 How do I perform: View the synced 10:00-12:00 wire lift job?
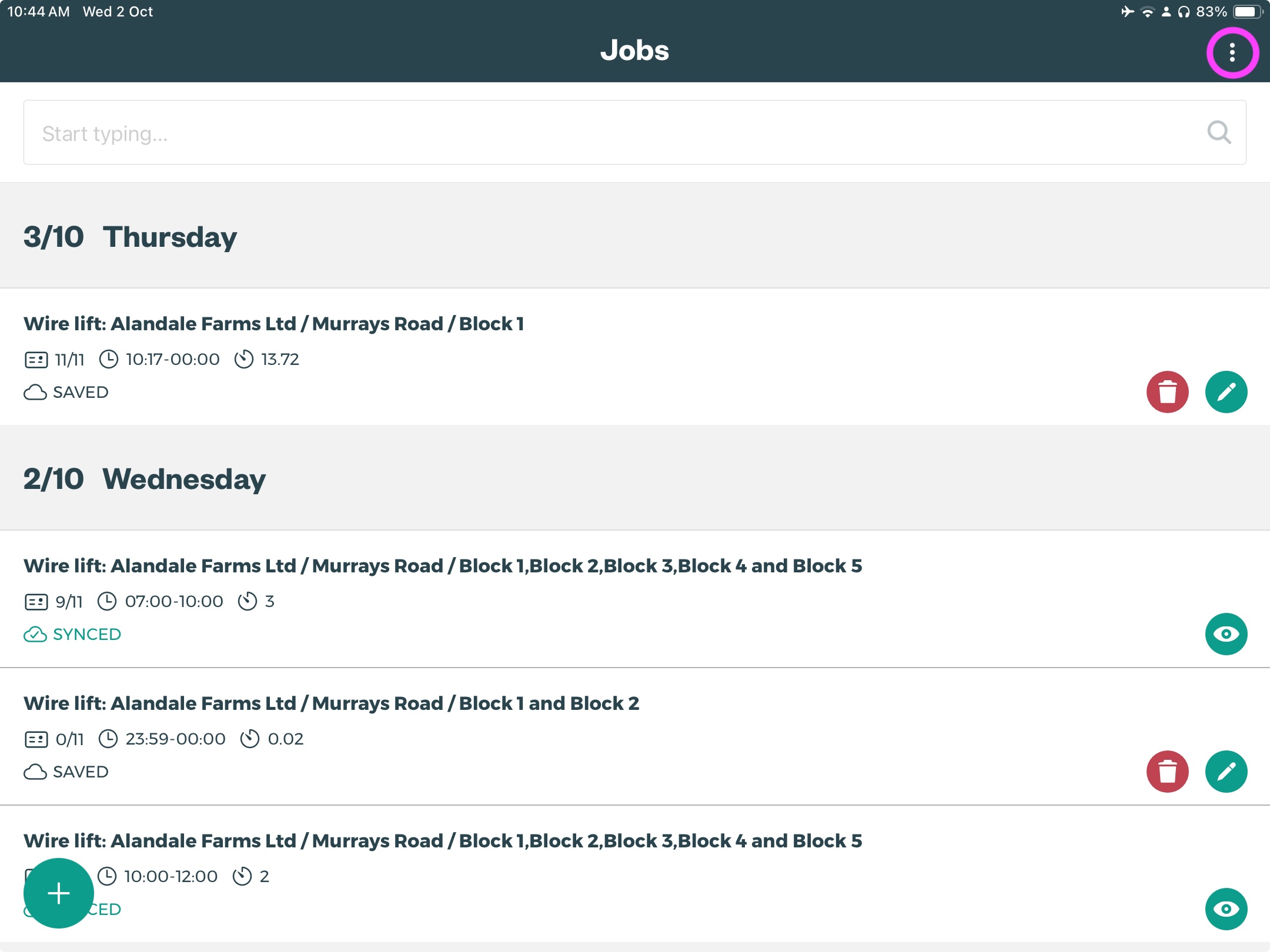click(x=1226, y=909)
